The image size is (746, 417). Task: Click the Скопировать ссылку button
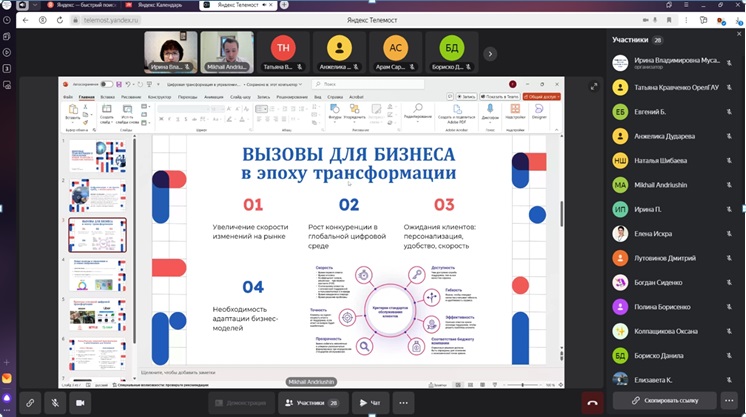pos(664,400)
